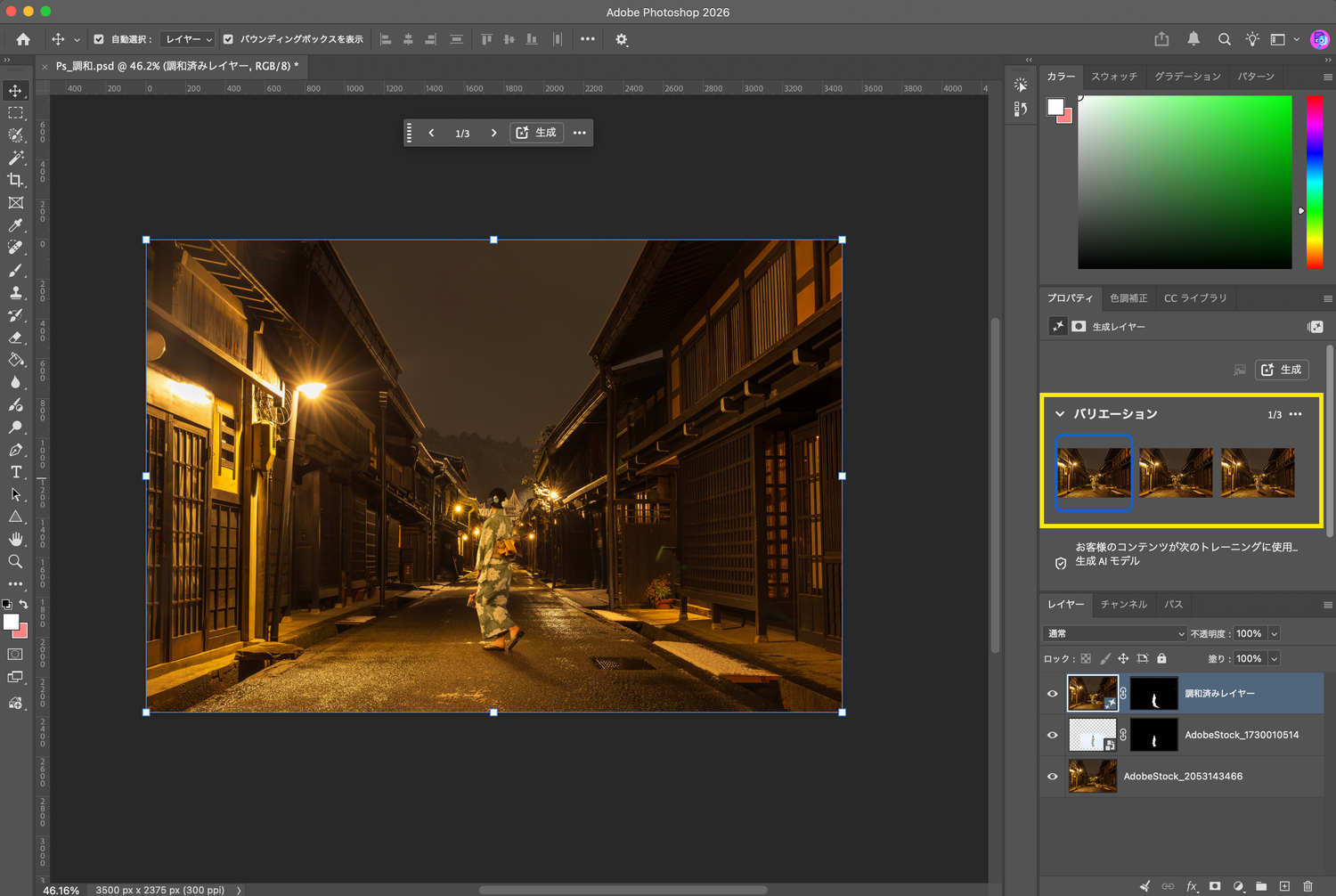Switch to the スウォッチ tab

1114,77
